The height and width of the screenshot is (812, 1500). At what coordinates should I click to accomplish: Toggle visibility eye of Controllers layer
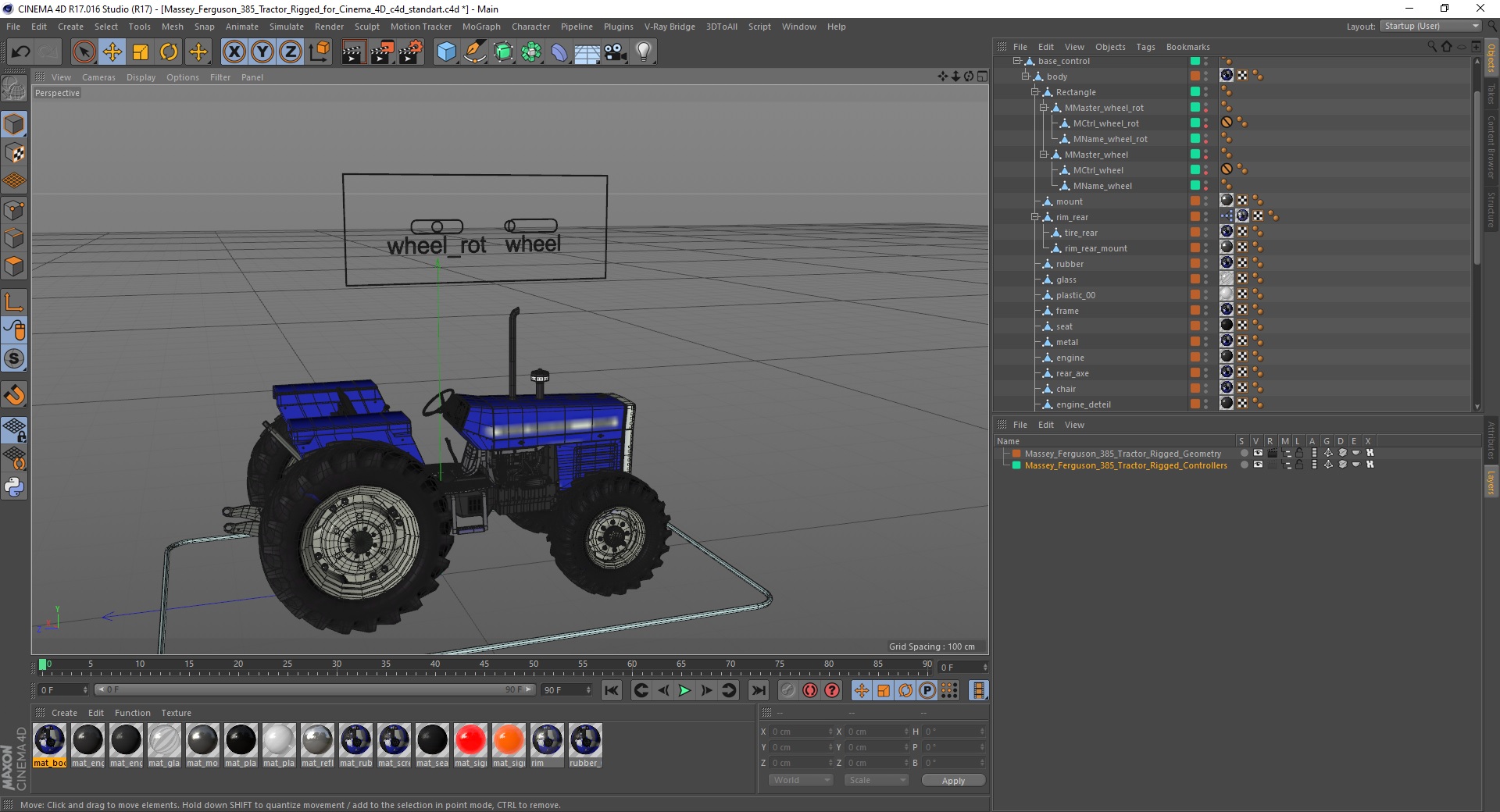(1258, 465)
